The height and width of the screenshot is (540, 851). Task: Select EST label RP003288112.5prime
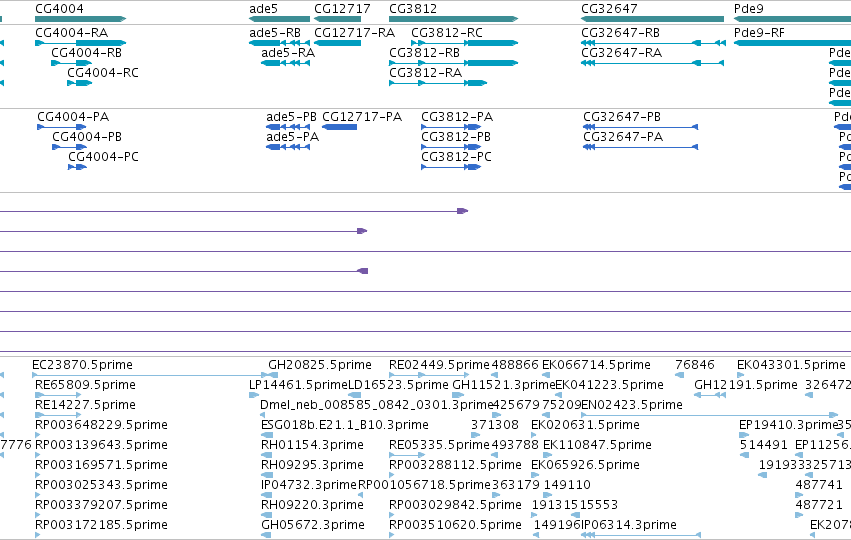pos(455,465)
